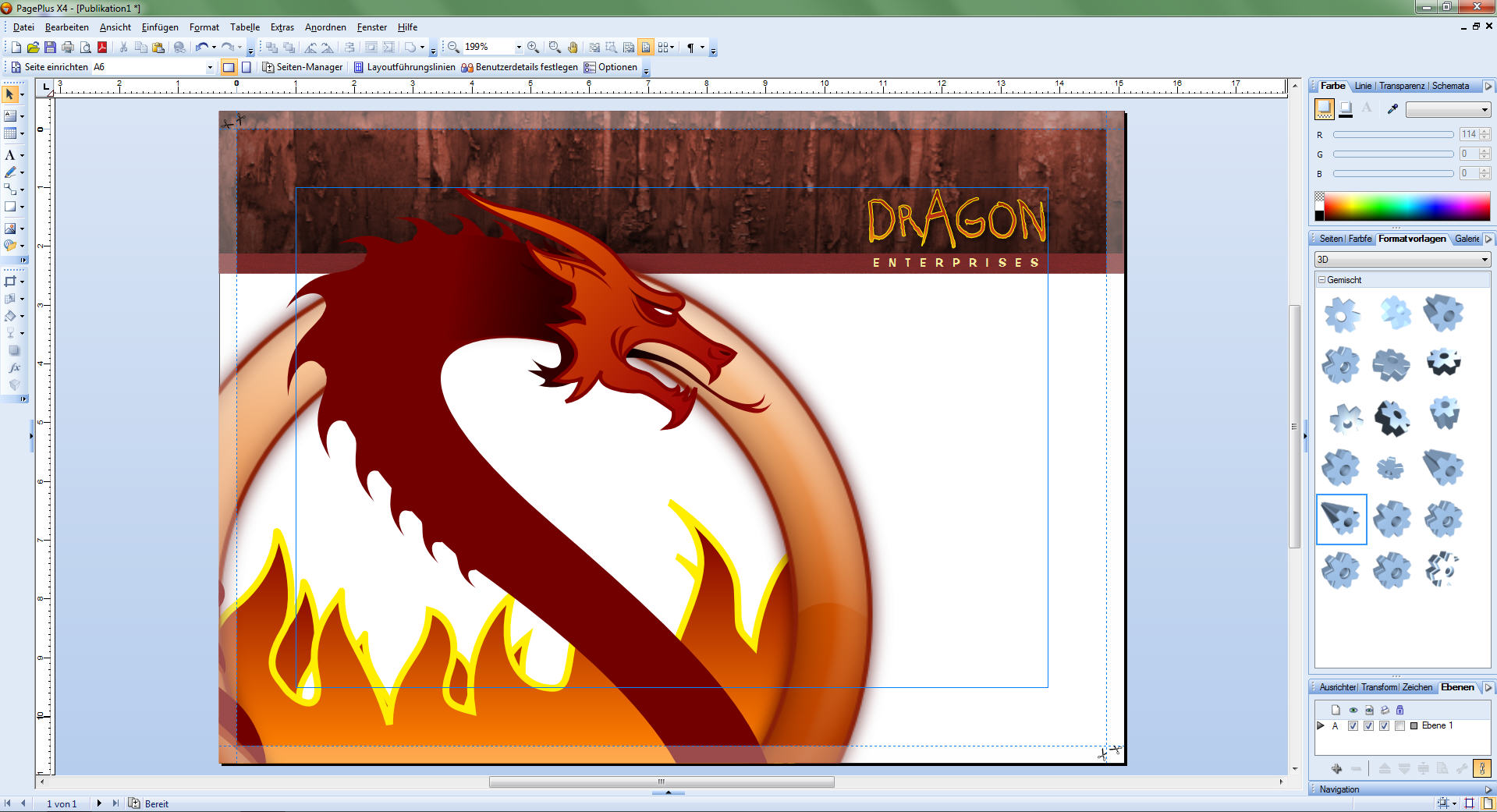Select the crop tool
This screenshot has width=1497, height=812.
(9, 281)
